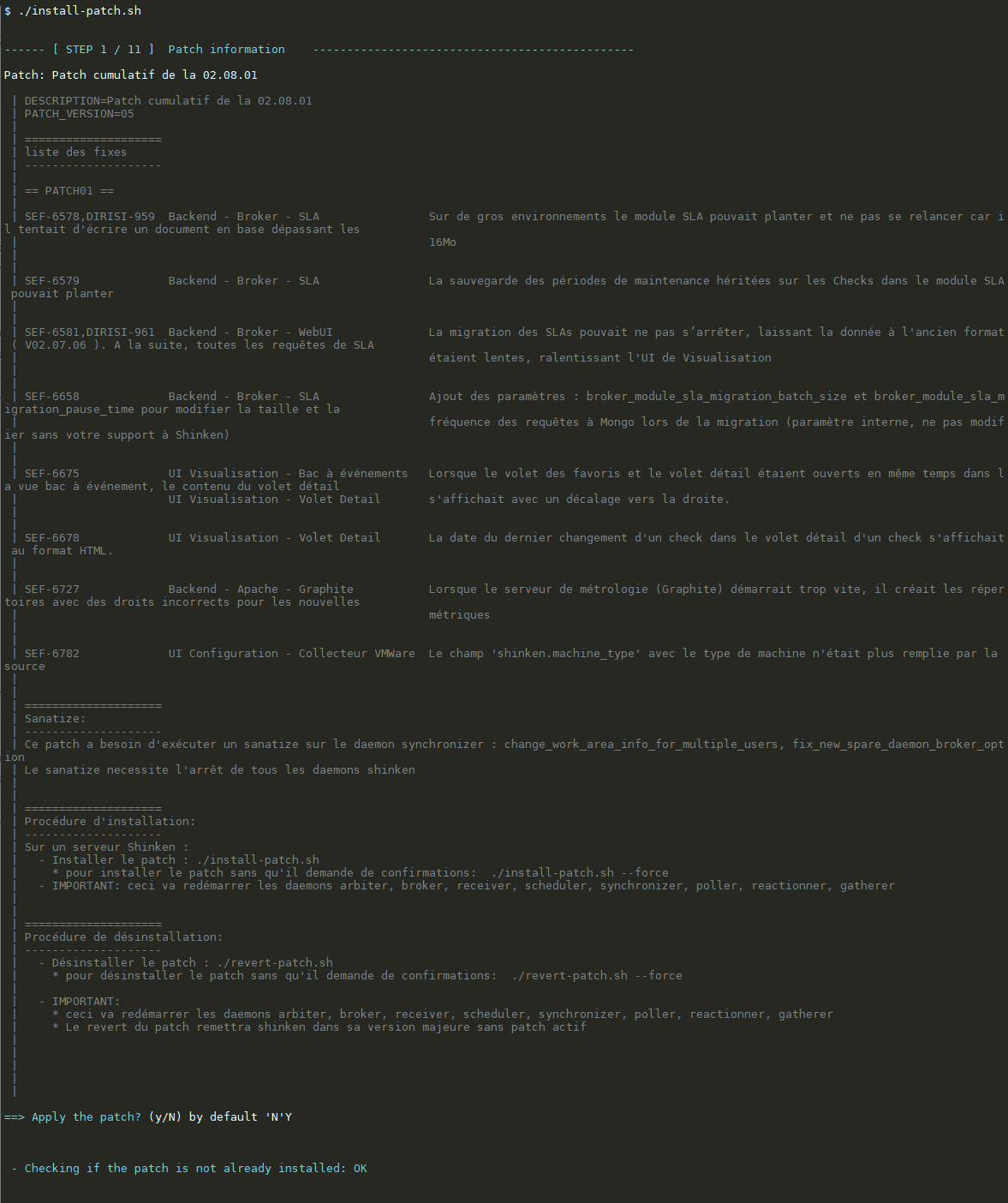Click the Checking if patch installed OK line
This screenshot has height=1203, width=1008.
click(189, 1169)
